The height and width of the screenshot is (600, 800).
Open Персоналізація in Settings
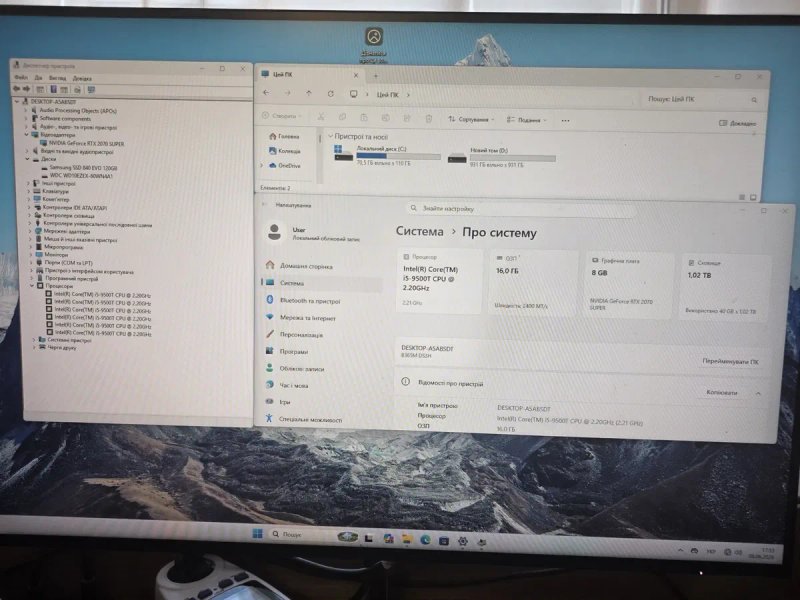tap(294, 335)
